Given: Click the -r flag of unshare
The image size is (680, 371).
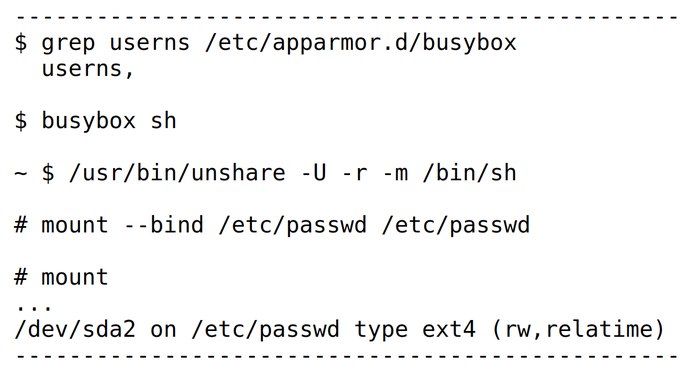Looking at the screenshot, I should pos(355,175).
